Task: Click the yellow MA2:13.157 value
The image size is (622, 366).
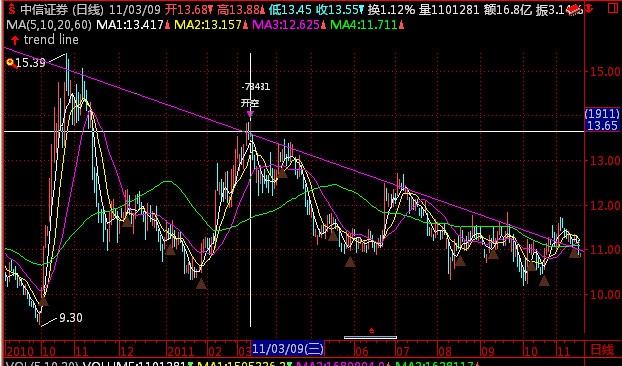Action: pos(208,25)
